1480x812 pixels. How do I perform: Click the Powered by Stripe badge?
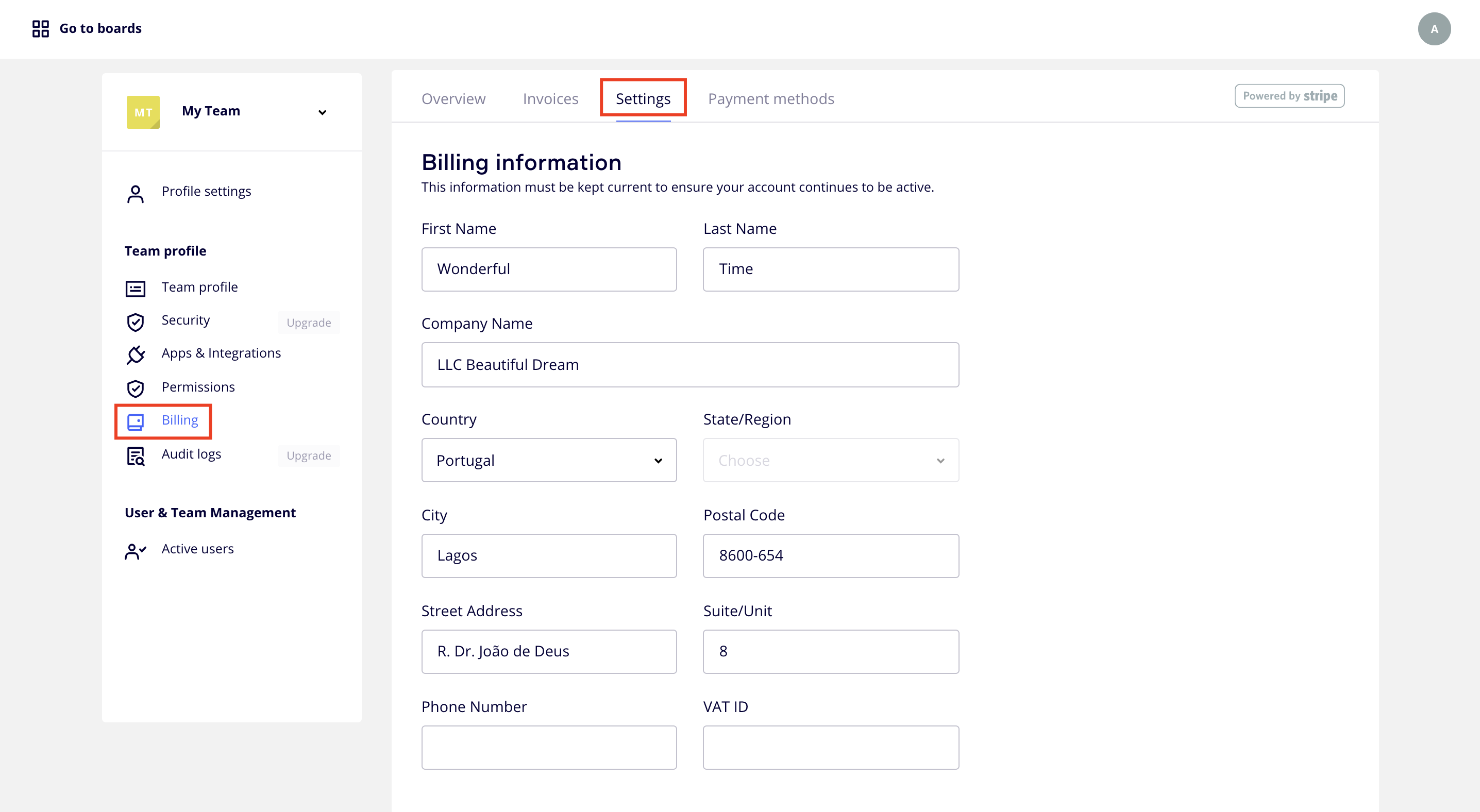click(1289, 96)
